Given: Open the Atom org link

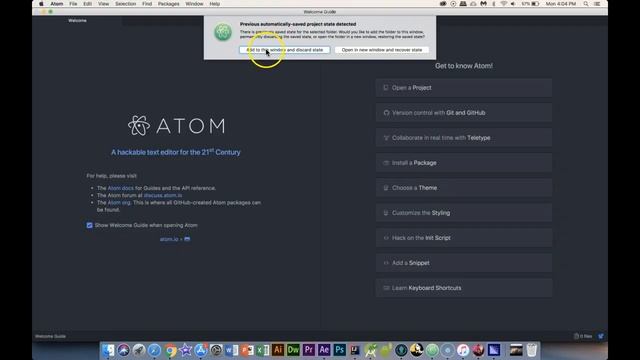Looking at the screenshot, I should pos(119,202).
